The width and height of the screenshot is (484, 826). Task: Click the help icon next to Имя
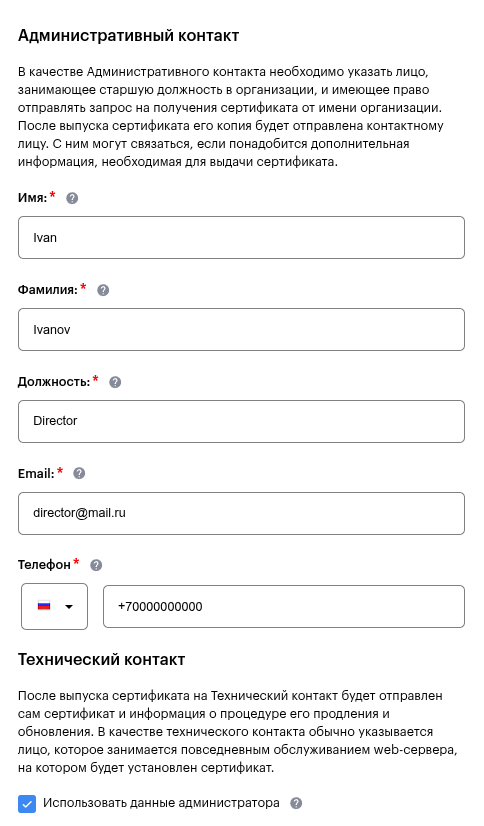coord(72,198)
